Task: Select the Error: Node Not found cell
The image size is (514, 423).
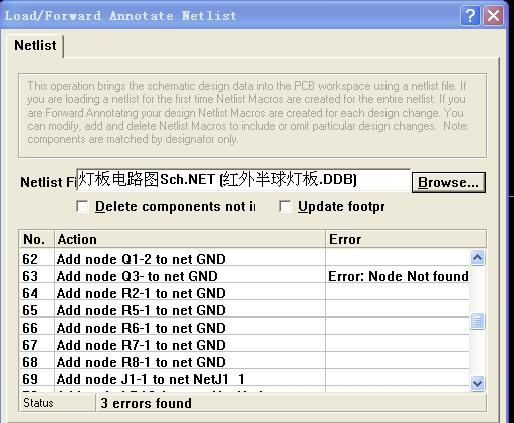Action: pos(398,276)
